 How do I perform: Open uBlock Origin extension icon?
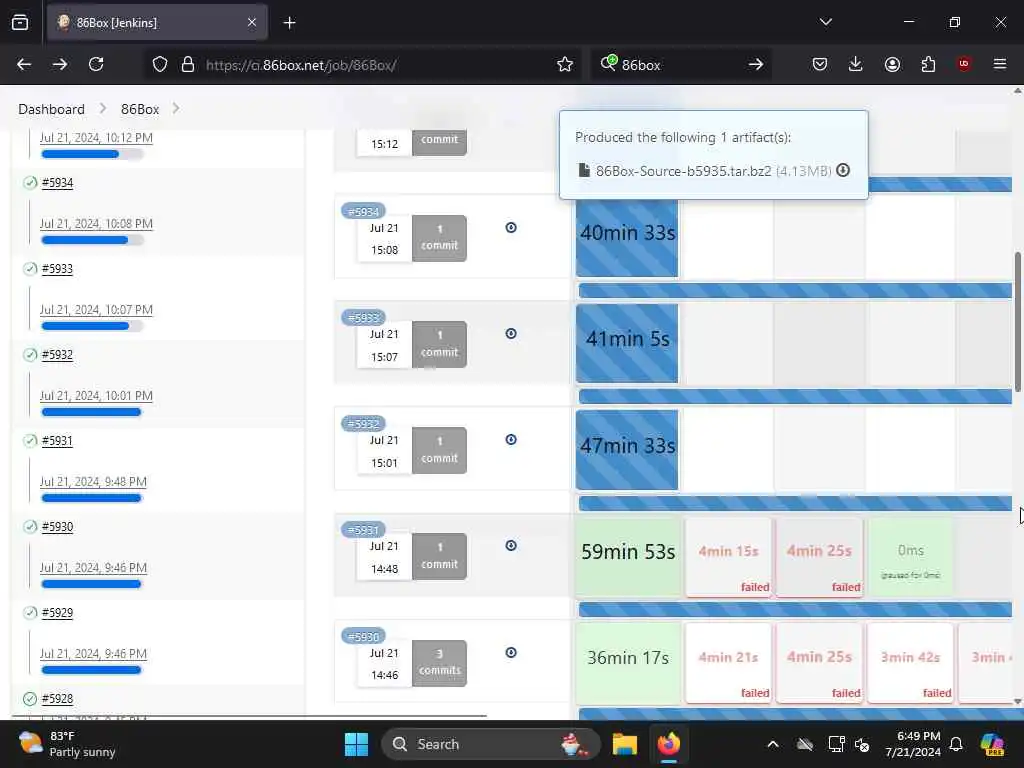(x=963, y=64)
